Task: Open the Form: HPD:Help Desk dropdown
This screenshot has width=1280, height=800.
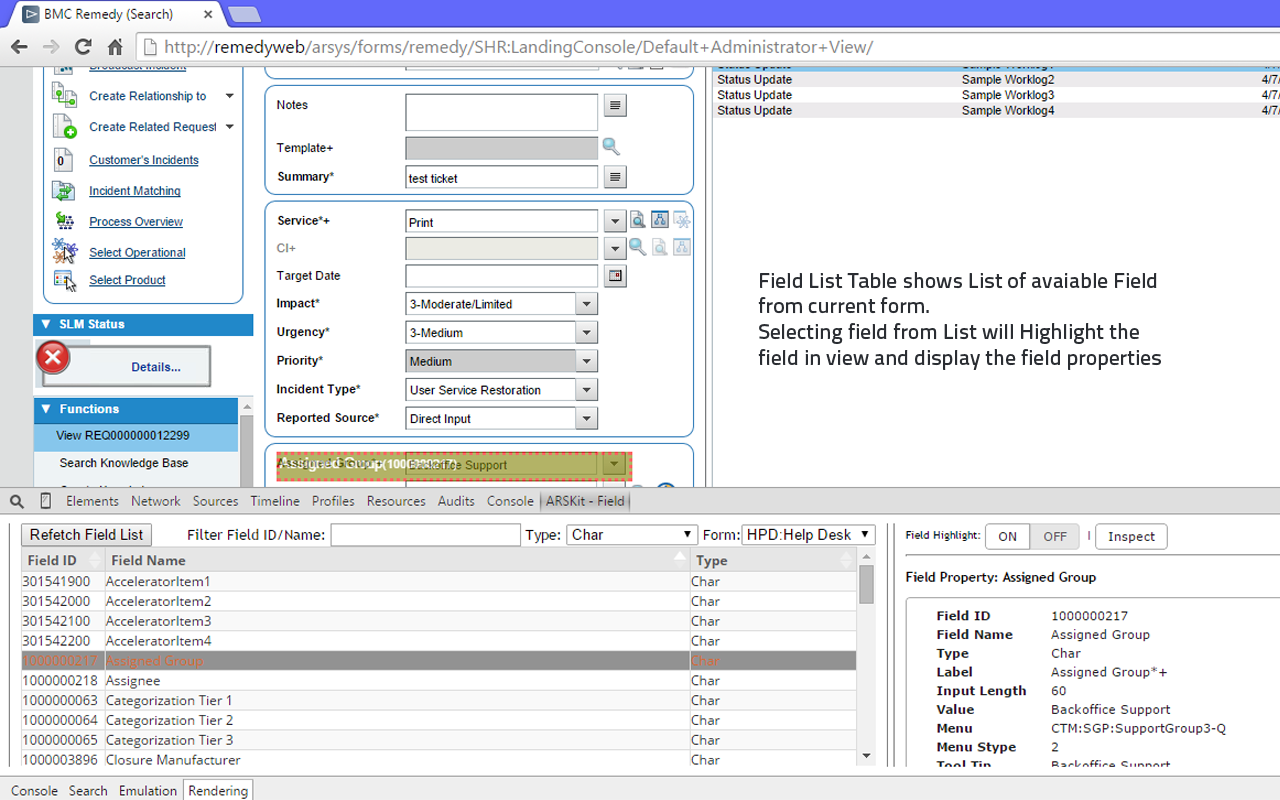Action: (808, 534)
